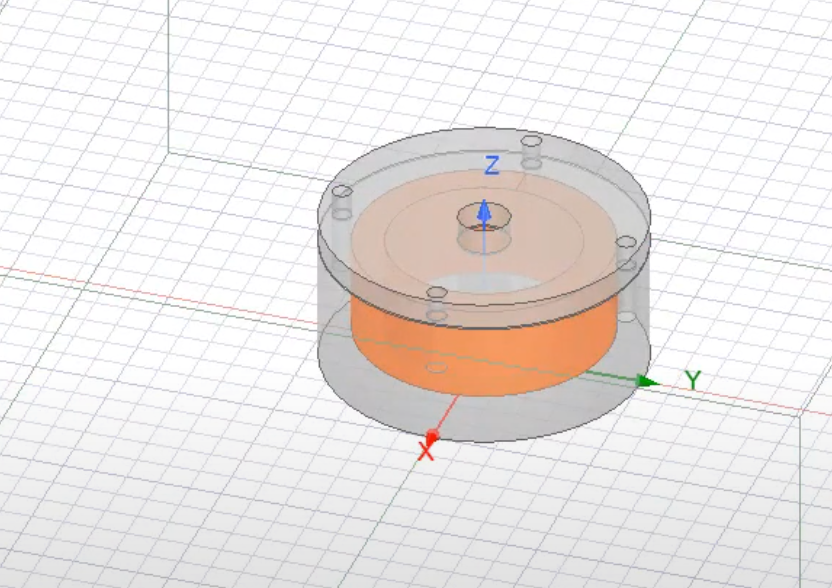Image resolution: width=832 pixels, height=588 pixels.
Task: Select the small hole at lid's front edge
Action: [437, 292]
